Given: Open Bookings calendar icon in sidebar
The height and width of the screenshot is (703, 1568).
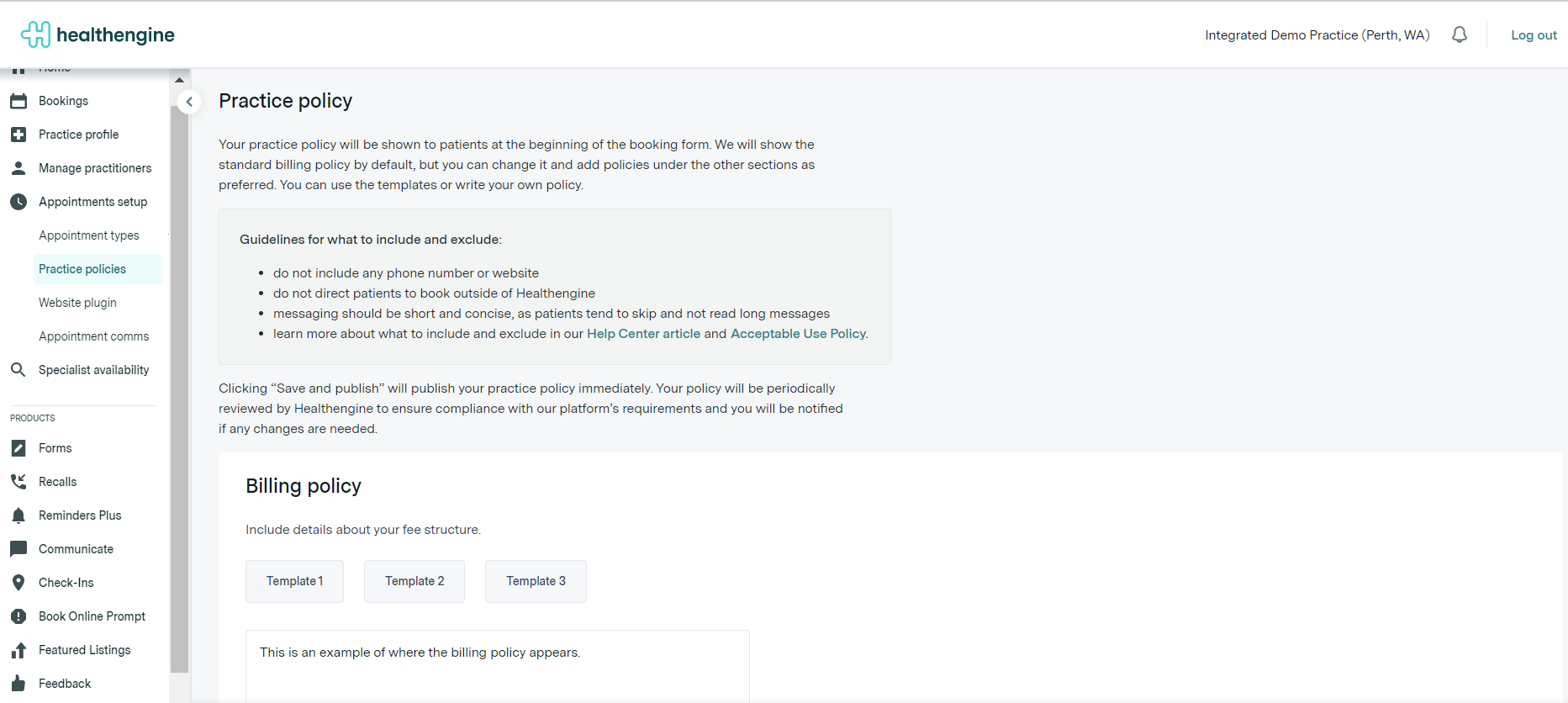Looking at the screenshot, I should tap(18, 101).
